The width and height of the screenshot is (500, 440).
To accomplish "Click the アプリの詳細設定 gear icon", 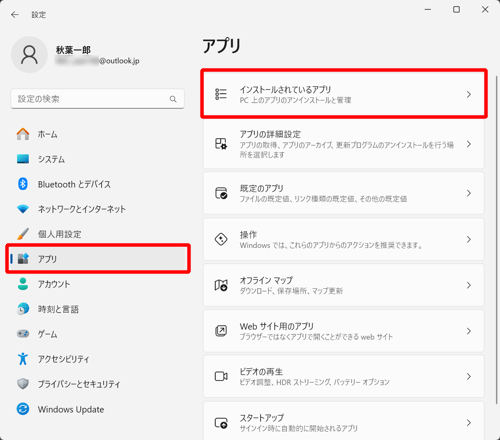I will tap(221, 144).
